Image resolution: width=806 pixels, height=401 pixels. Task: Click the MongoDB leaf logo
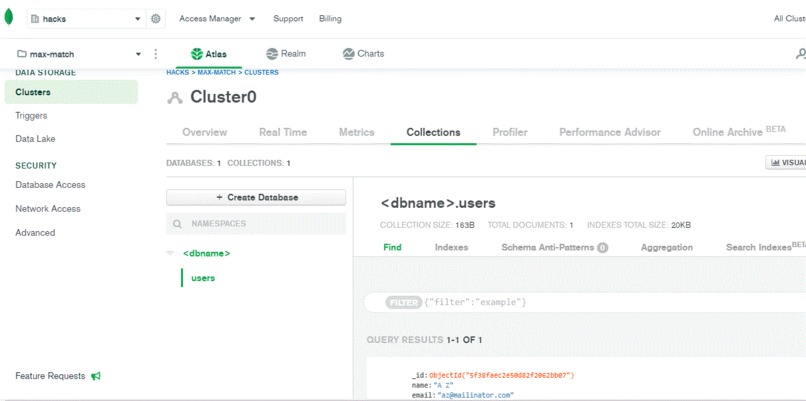tap(8, 17)
